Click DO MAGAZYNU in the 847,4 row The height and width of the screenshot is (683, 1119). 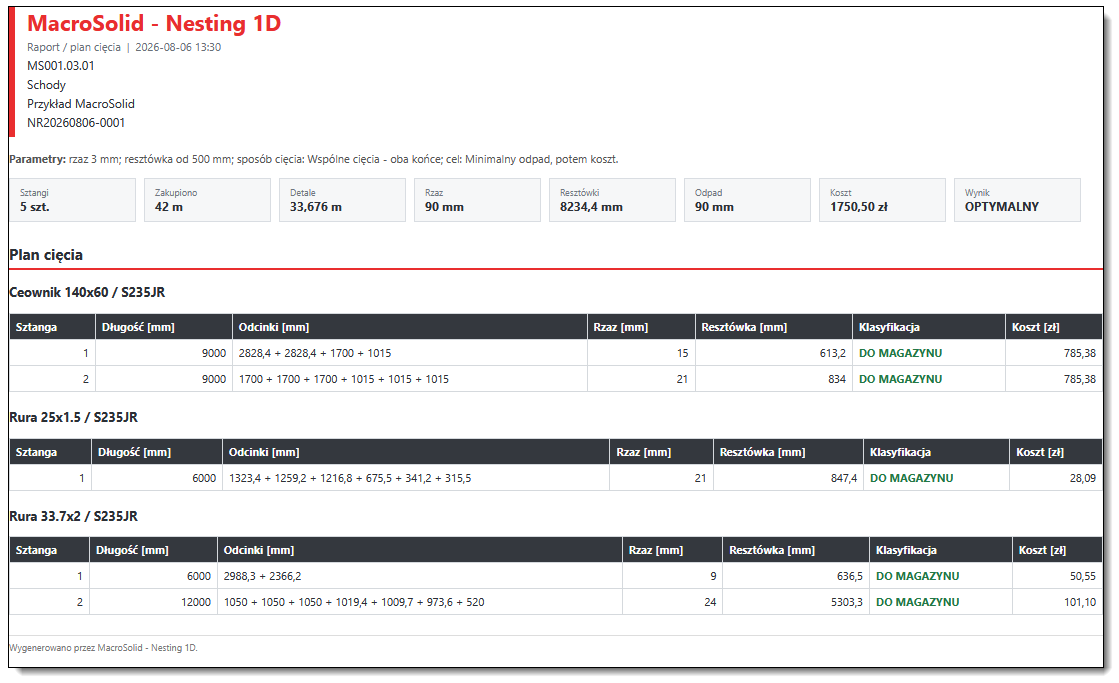(911, 478)
